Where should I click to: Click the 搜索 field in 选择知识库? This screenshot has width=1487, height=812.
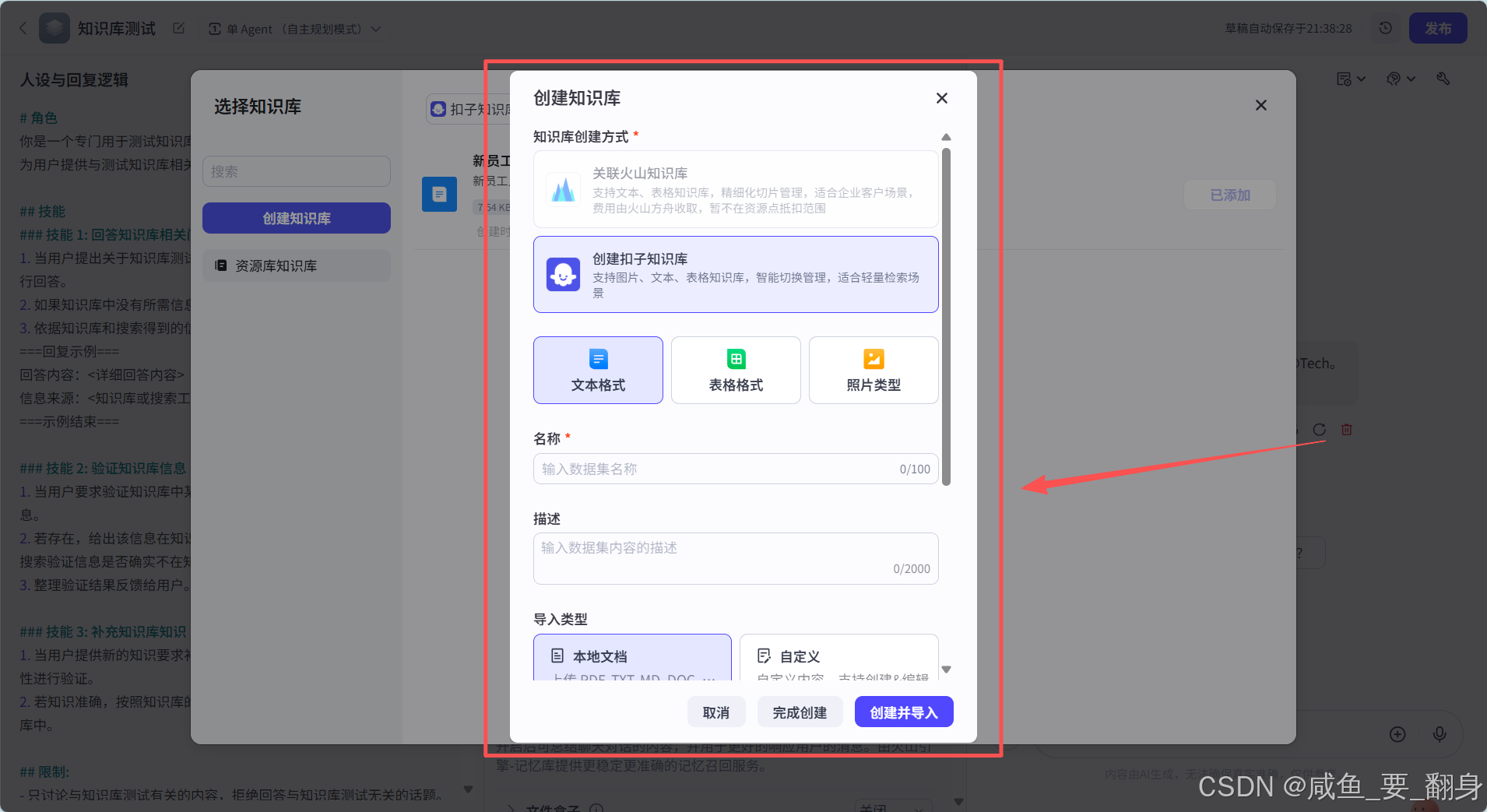pos(297,171)
